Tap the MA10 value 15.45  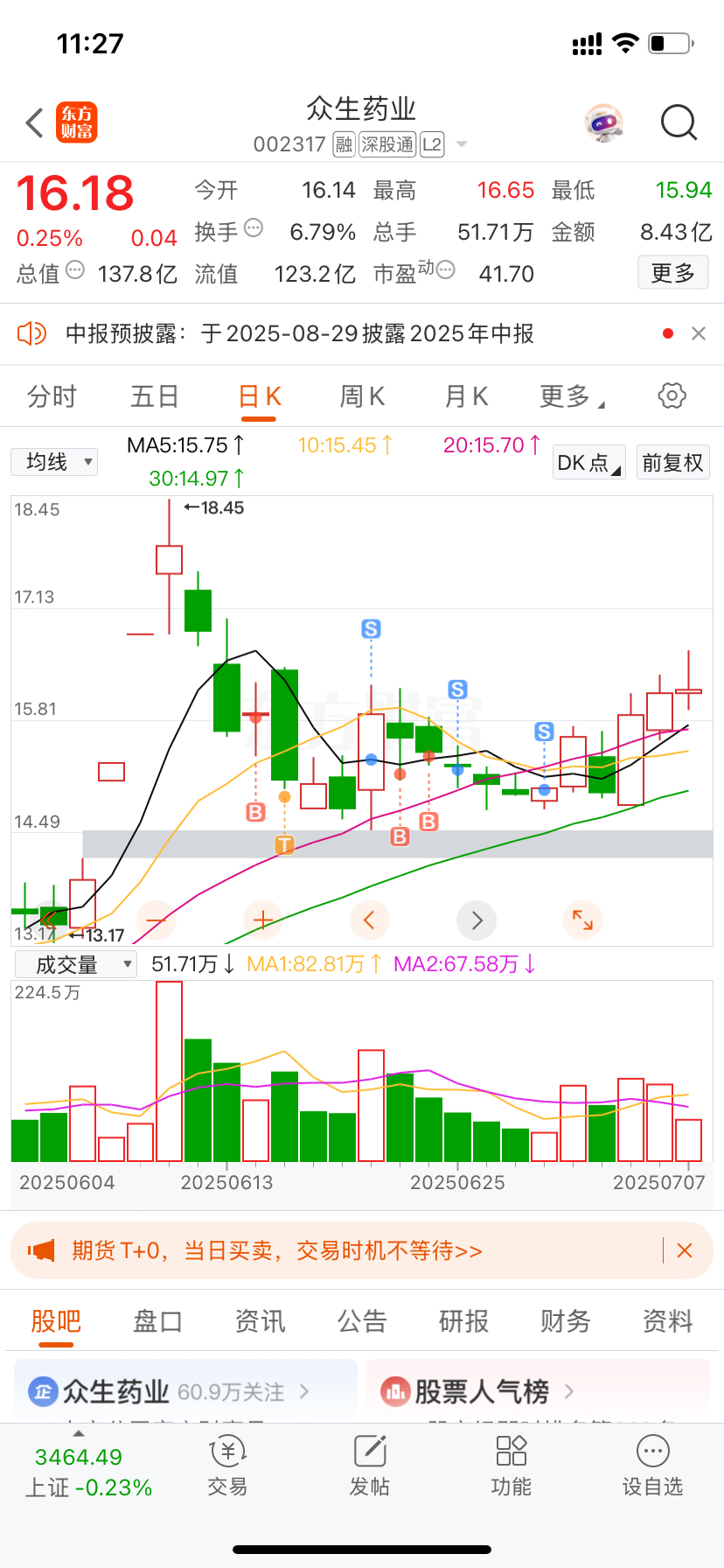click(x=345, y=445)
